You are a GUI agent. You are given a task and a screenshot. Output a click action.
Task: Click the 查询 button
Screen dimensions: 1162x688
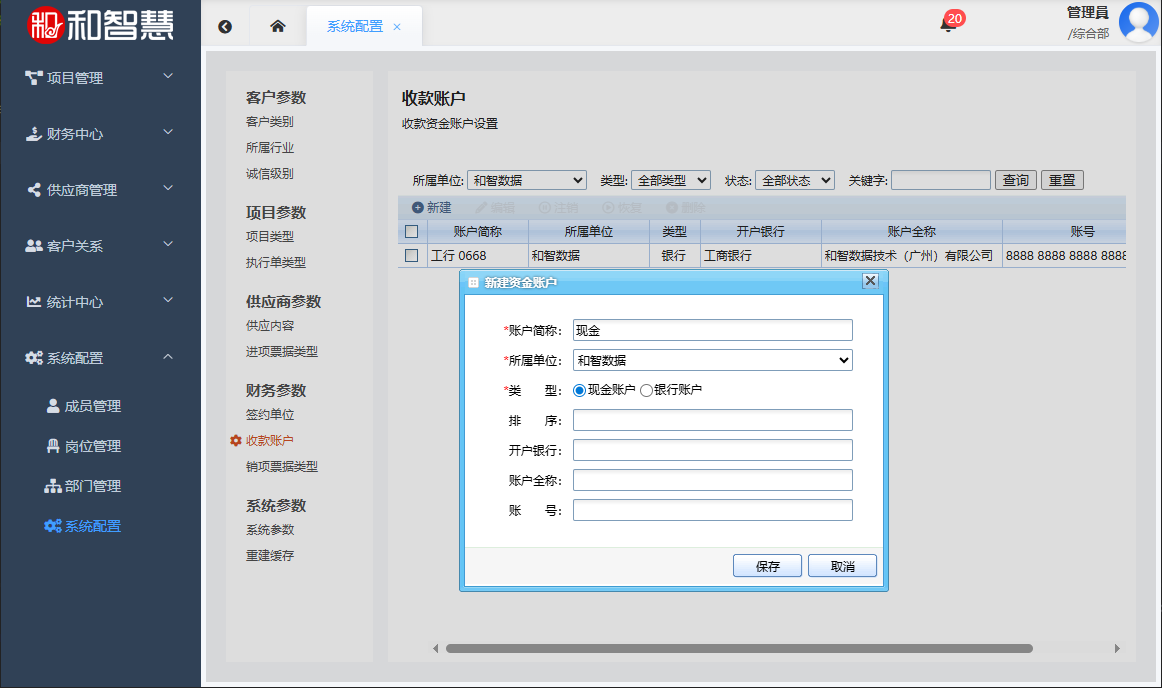coord(1015,180)
